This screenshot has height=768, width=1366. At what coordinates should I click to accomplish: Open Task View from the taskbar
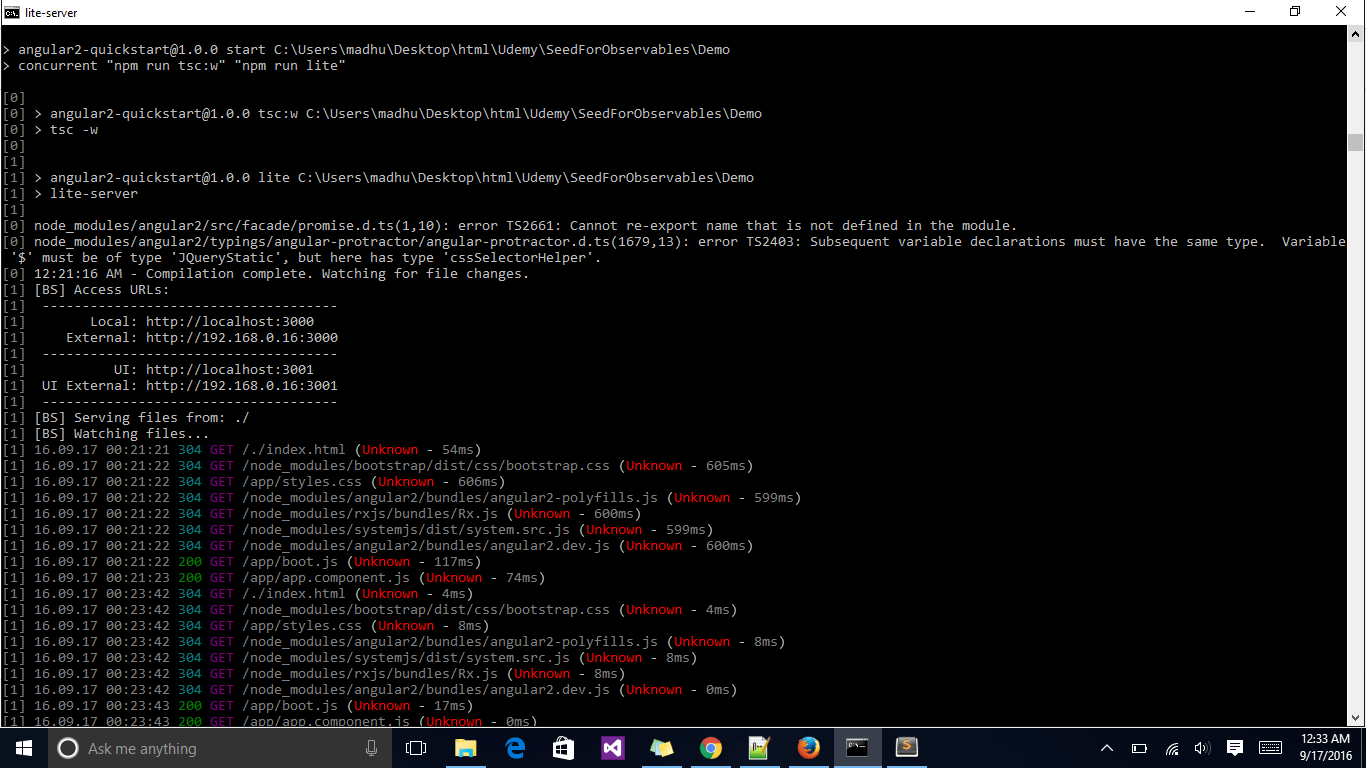tap(416, 748)
